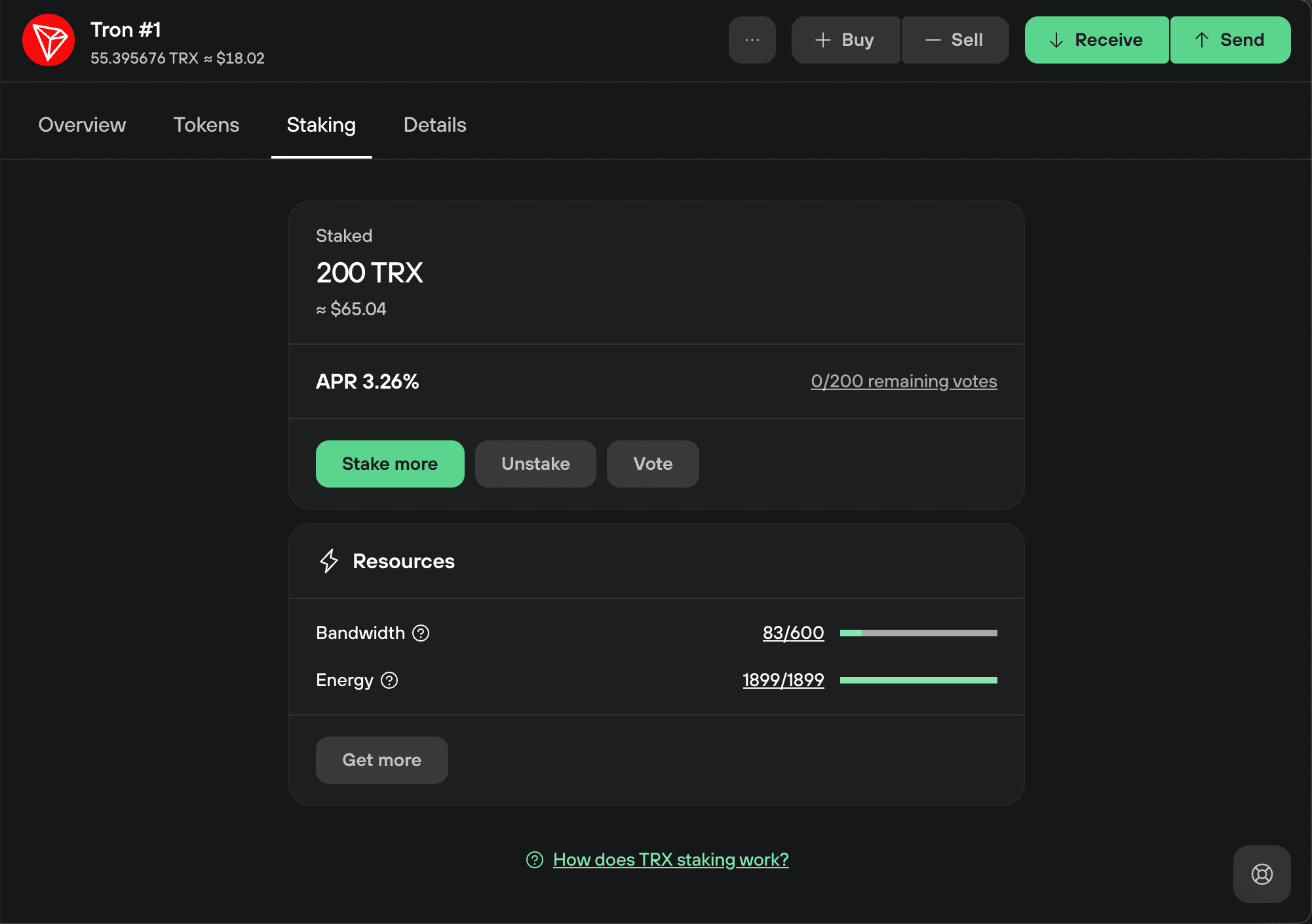Viewport: 1312px width, 924px height.
Task: Click the ≈ $65.04 staked value
Action: (351, 309)
